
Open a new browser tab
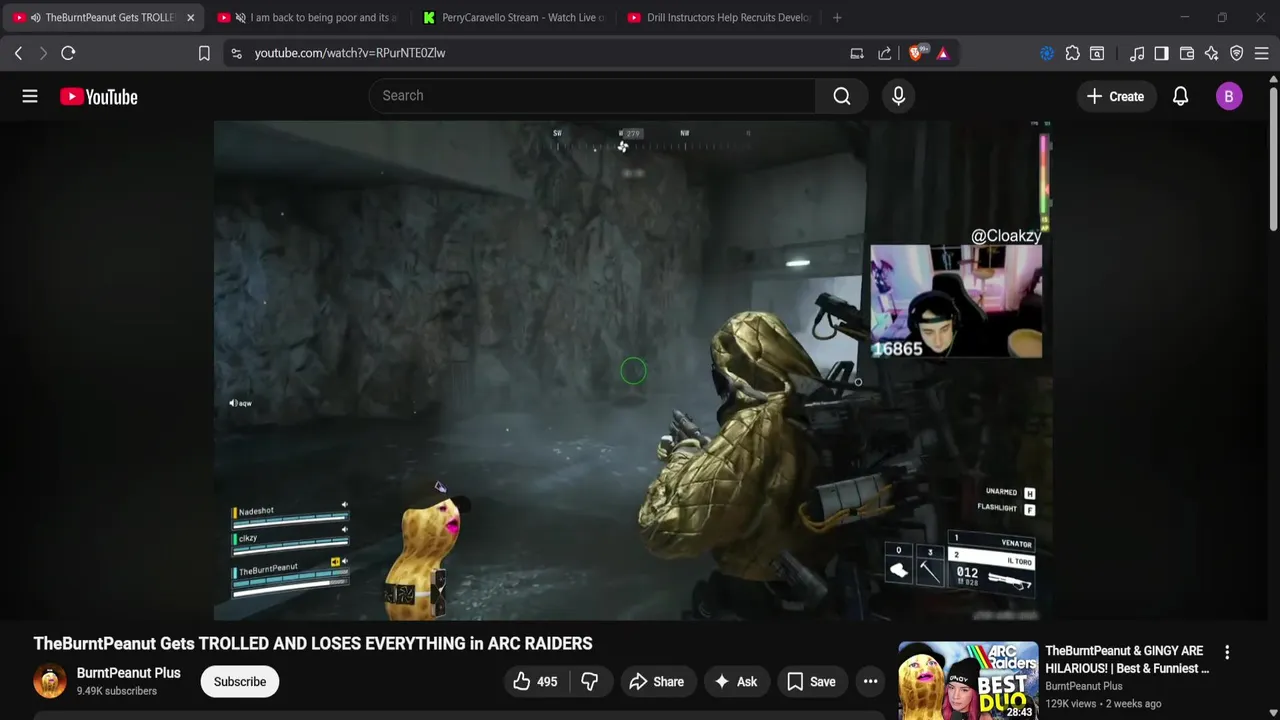[837, 17]
